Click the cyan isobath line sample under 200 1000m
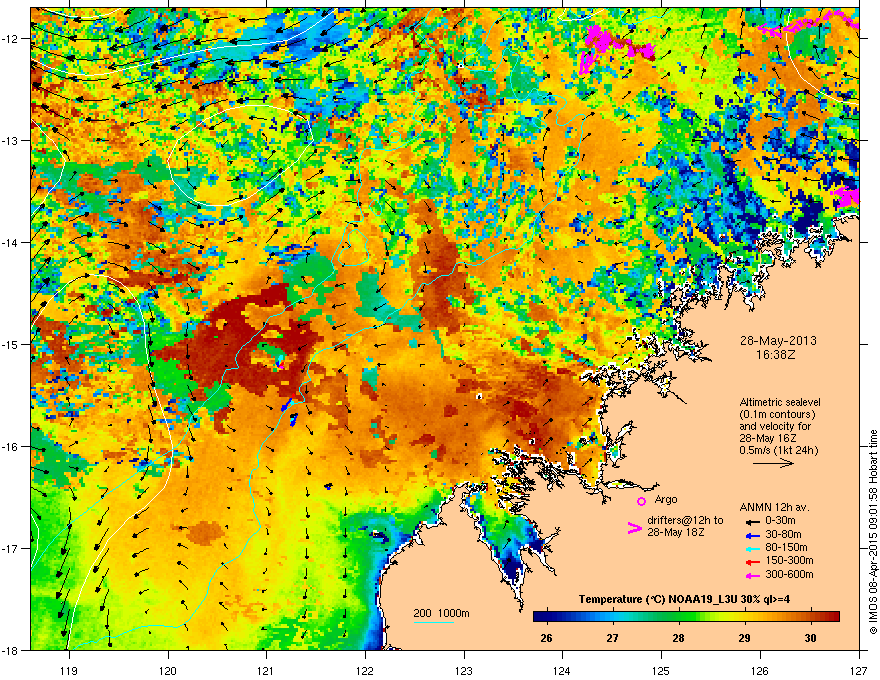Viewport: 880px width, 680px height. (x=434, y=622)
